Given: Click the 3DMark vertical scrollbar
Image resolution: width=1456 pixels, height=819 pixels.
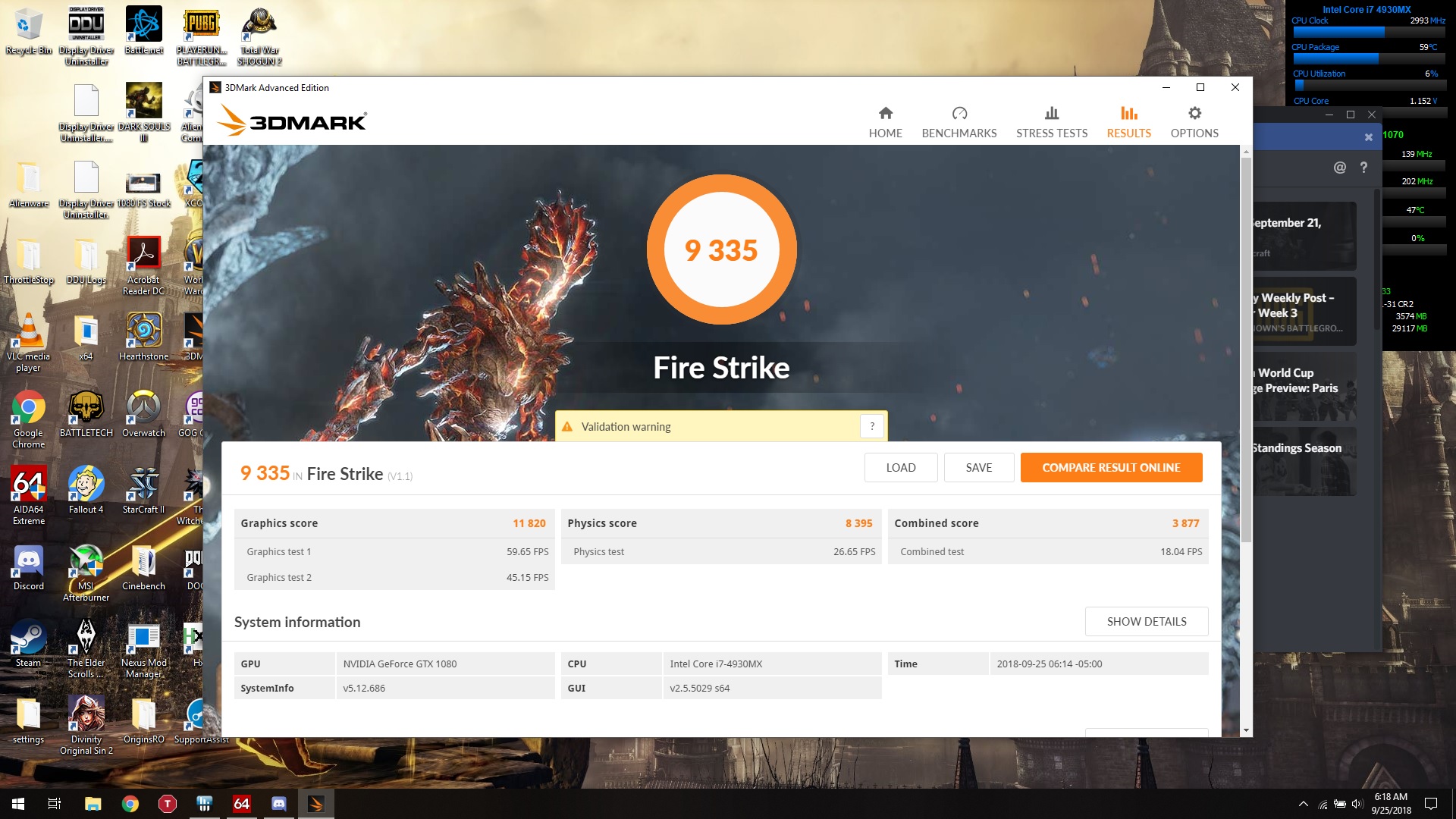Looking at the screenshot, I should point(1246,349).
